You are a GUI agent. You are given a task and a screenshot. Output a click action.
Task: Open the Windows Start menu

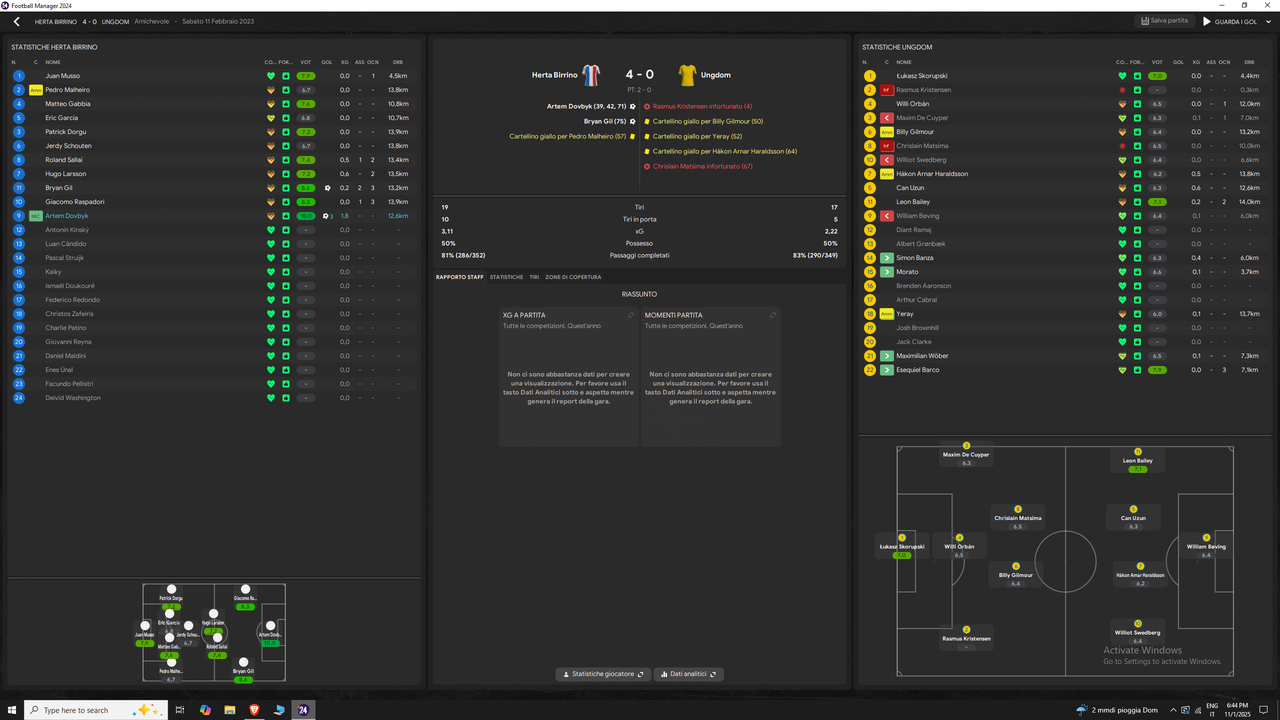[x=12, y=710]
